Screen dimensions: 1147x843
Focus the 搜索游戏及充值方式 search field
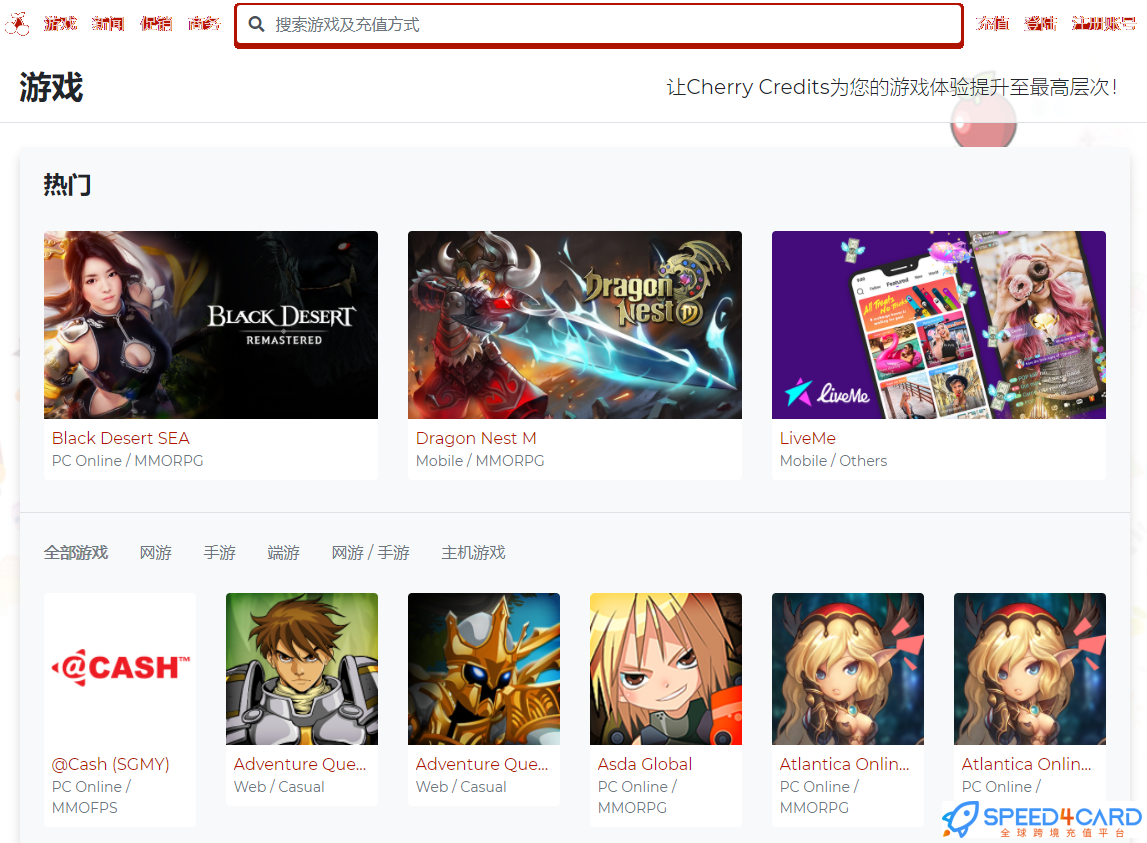click(x=598, y=26)
